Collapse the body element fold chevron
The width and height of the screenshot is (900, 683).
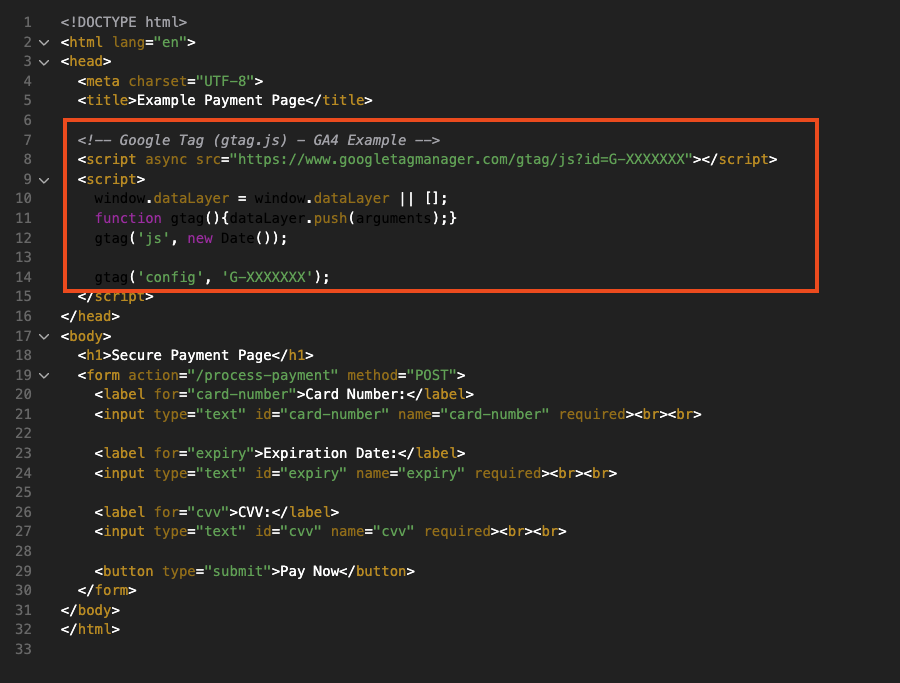click(44, 336)
